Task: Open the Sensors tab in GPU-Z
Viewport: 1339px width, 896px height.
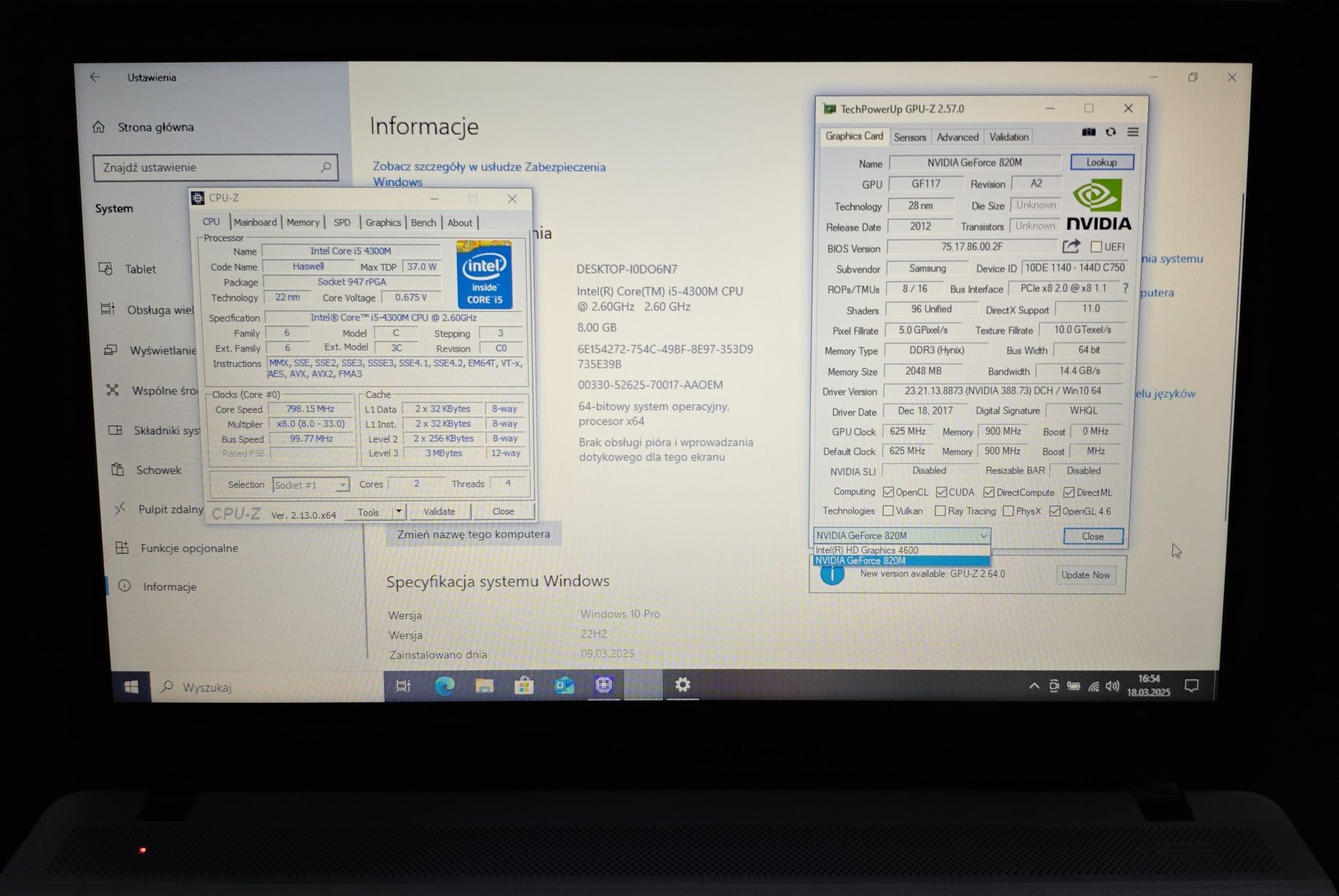Action: pyautogui.click(x=910, y=137)
